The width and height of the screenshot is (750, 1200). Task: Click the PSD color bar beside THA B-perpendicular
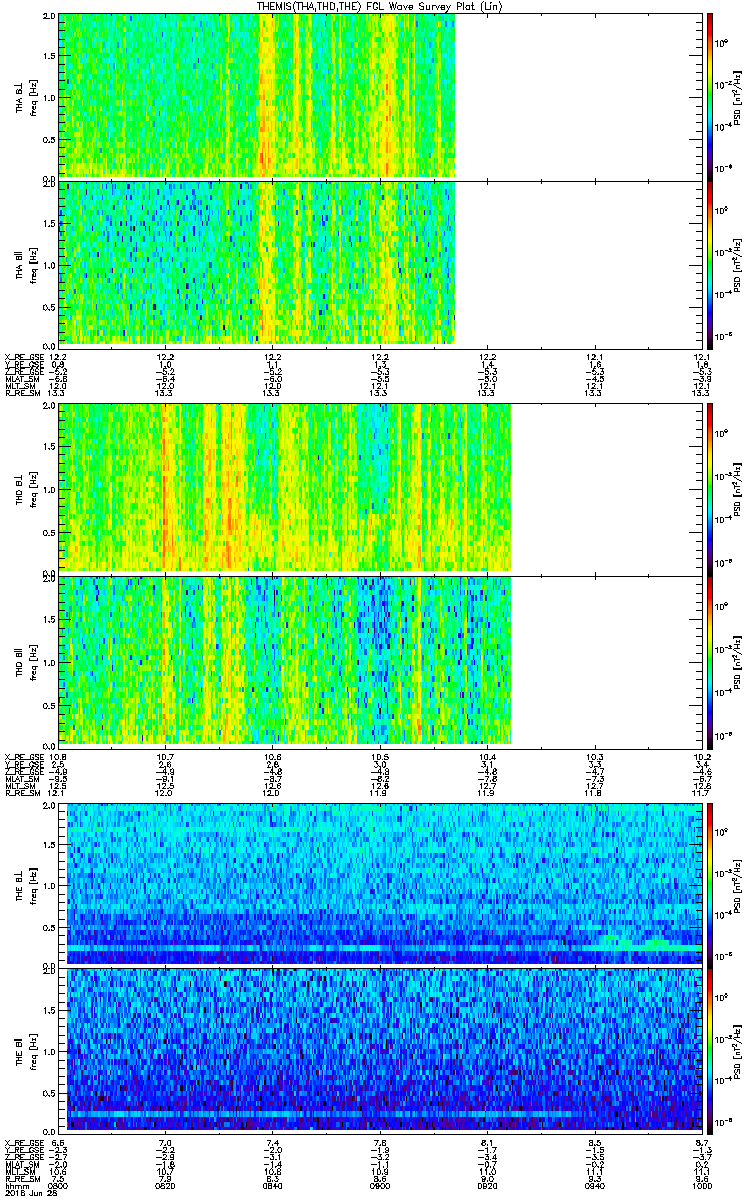709,96
